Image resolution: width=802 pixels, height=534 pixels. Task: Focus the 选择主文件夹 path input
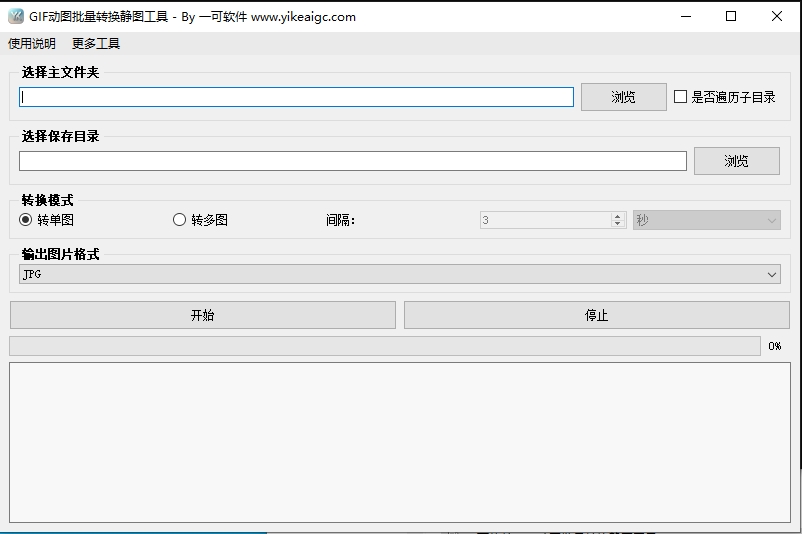[296, 97]
